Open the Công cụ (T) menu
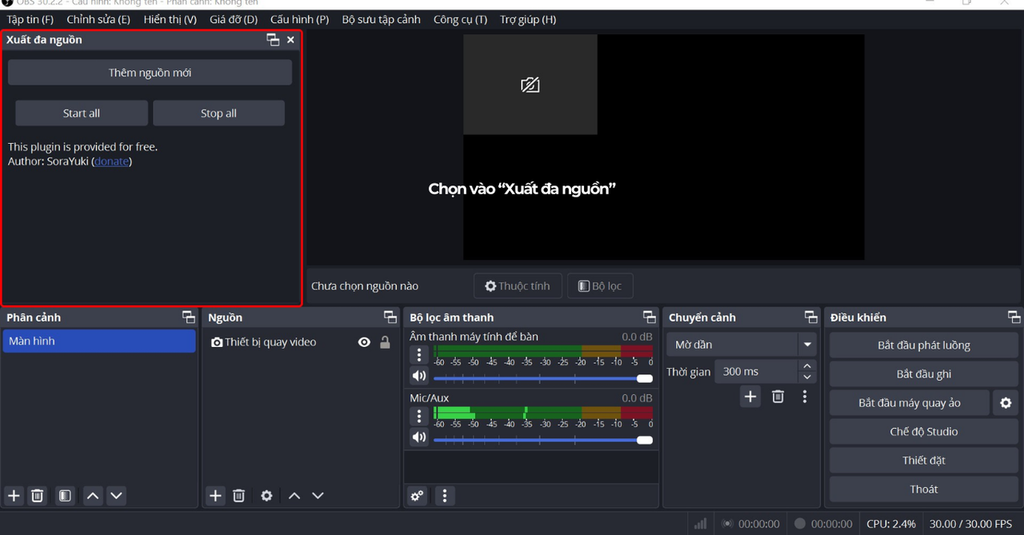 (x=460, y=20)
